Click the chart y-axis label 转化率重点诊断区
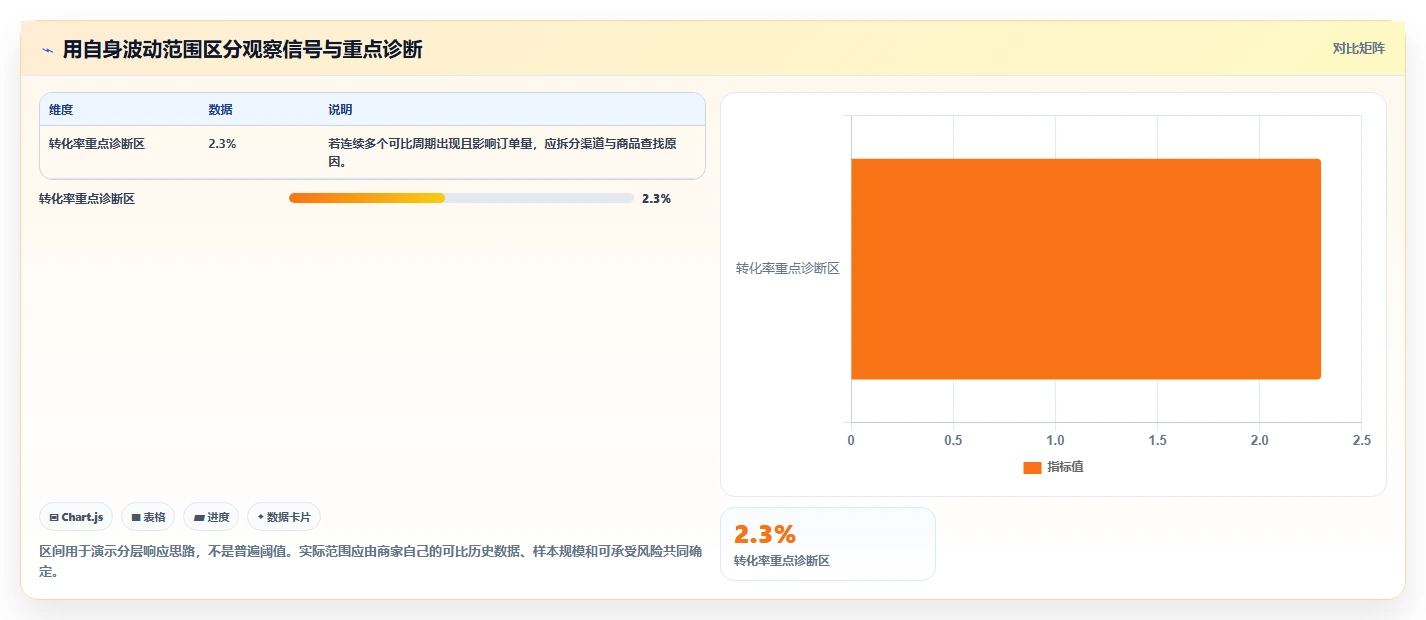This screenshot has height=620, width=1426. [788, 269]
